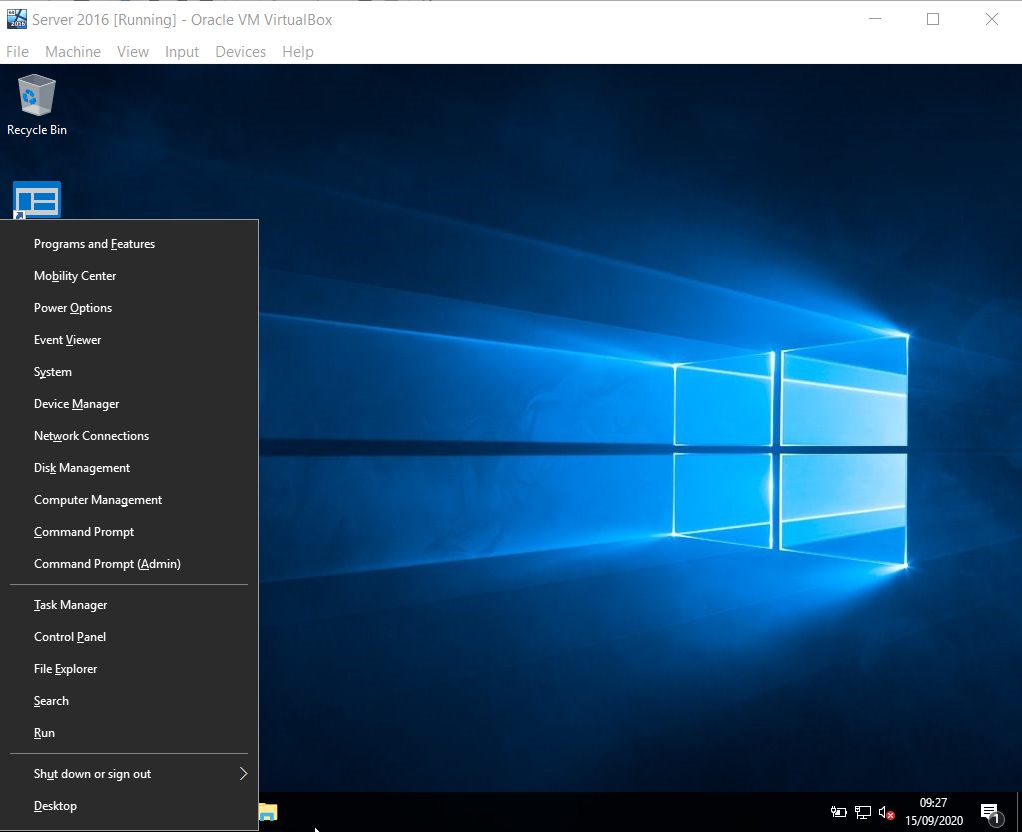Launch Computer Management
The height and width of the screenshot is (832, 1022).
coord(129,499)
